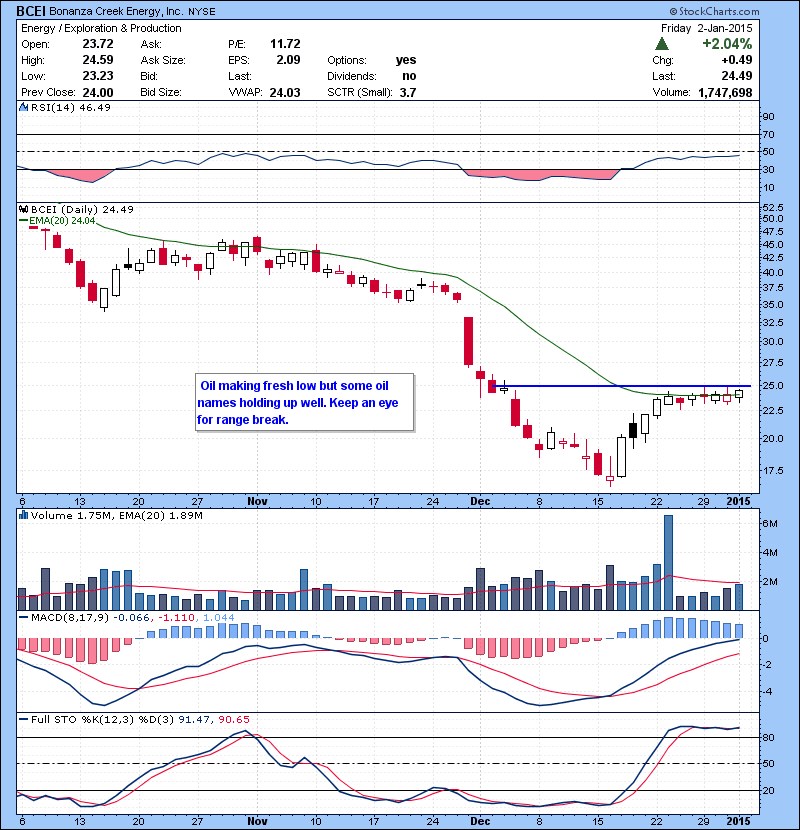Click the P/E value 11.72

pyautogui.click(x=285, y=44)
